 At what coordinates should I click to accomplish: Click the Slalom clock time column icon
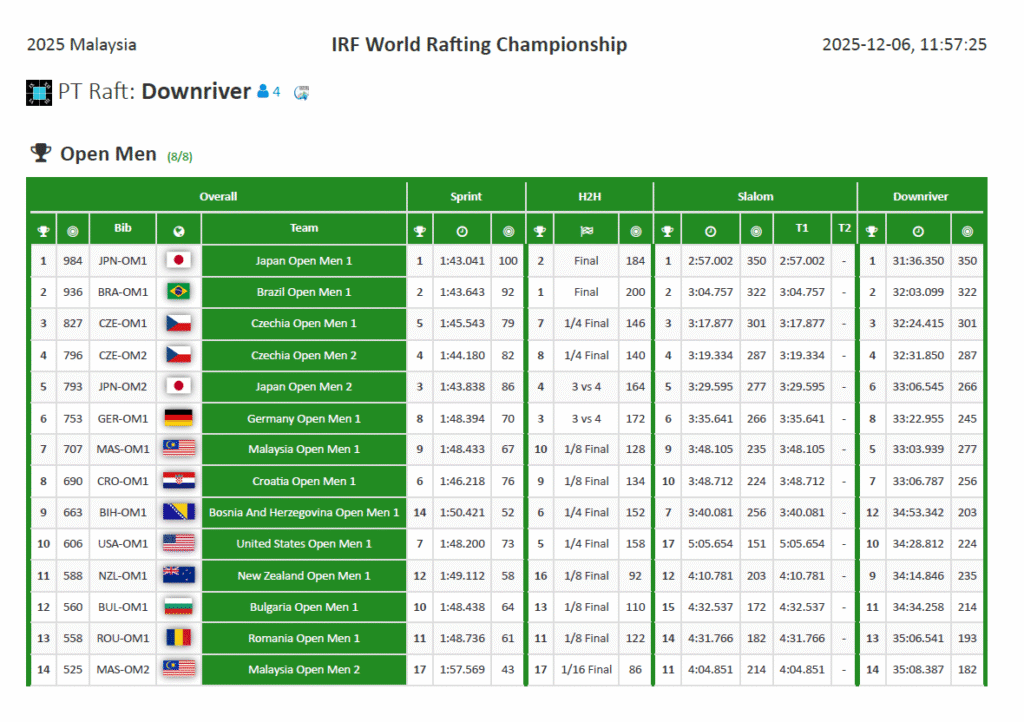point(709,231)
